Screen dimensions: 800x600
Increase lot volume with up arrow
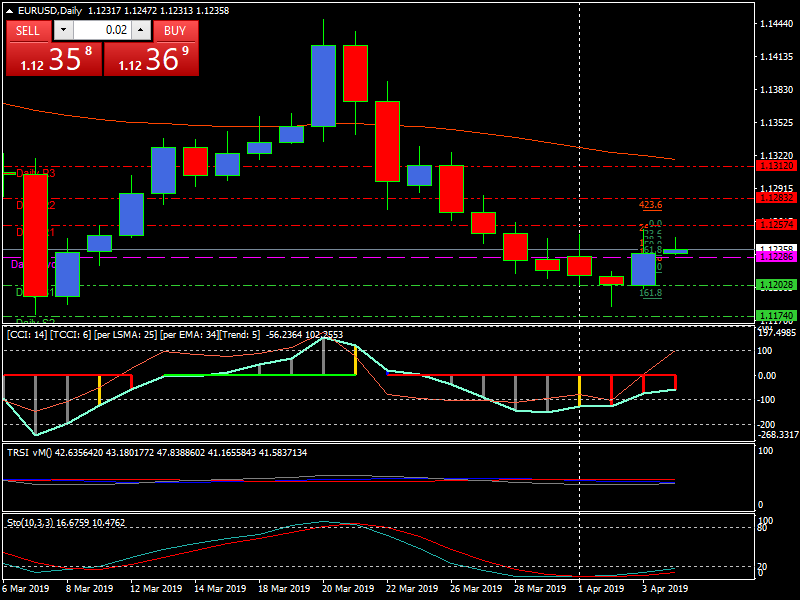pos(139,31)
